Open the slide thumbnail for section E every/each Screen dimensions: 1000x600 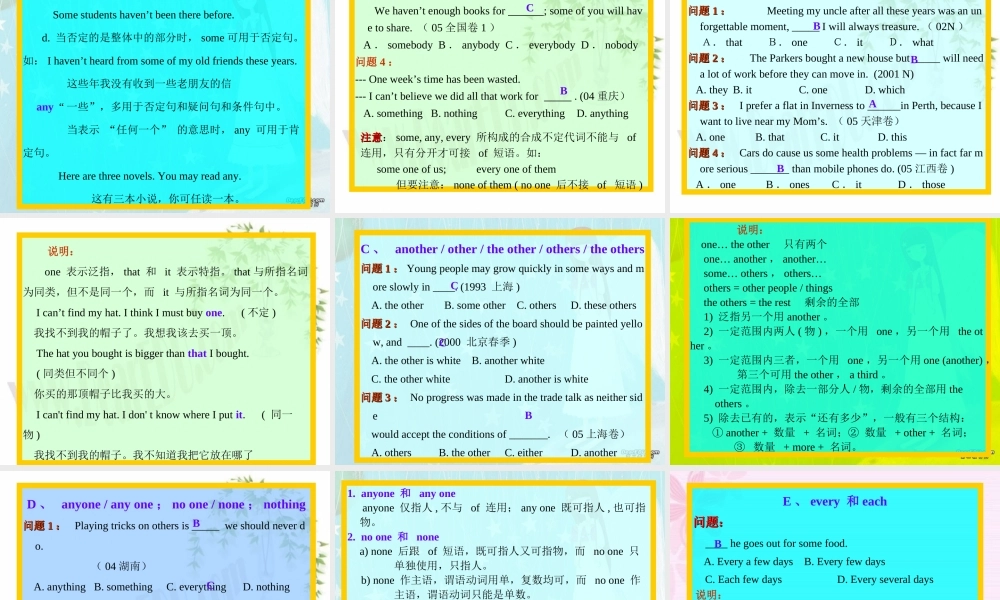point(835,536)
